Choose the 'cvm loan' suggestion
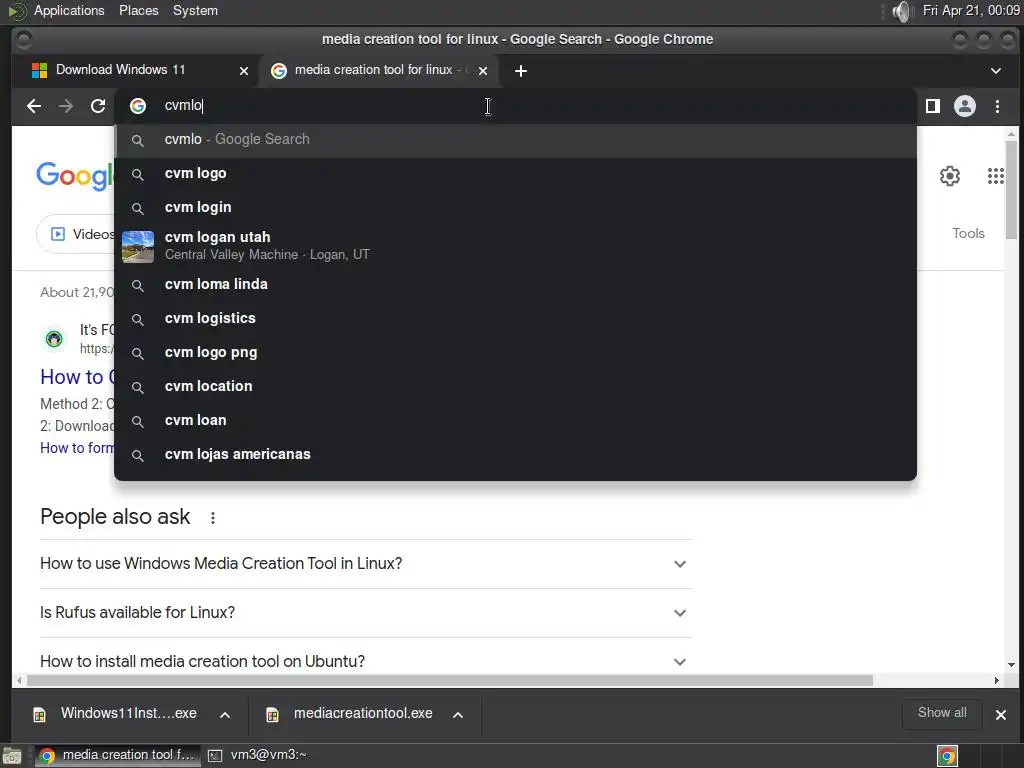The height and width of the screenshot is (768, 1024). (x=515, y=421)
